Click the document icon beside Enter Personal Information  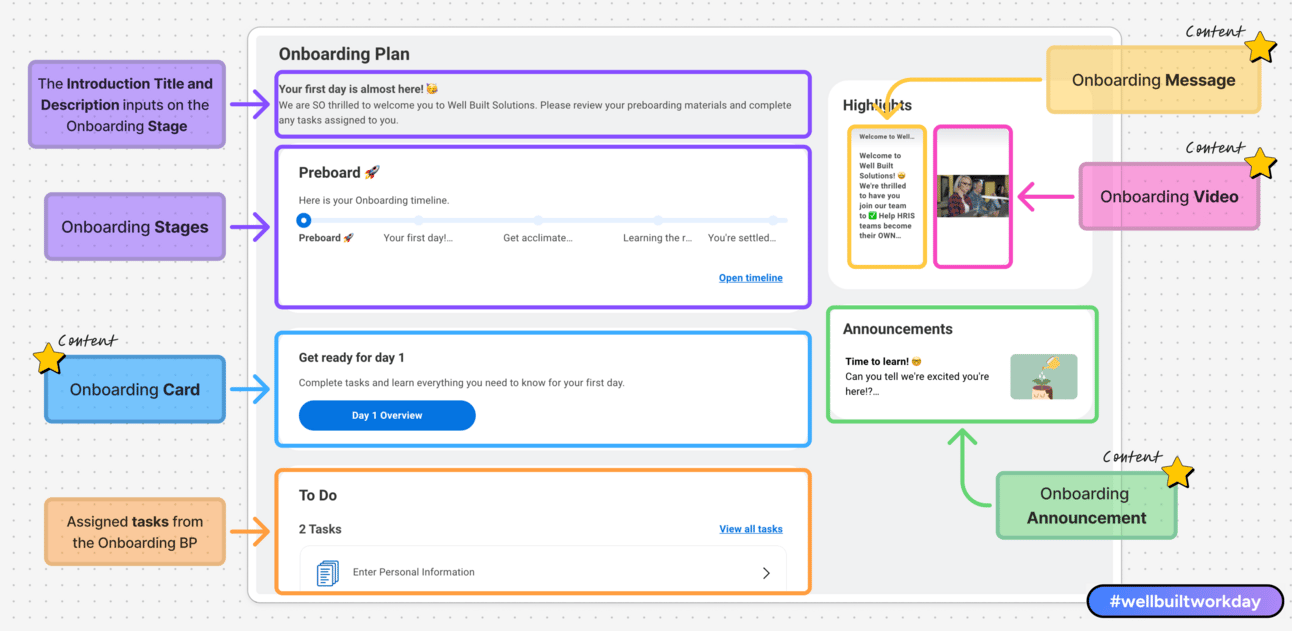point(327,573)
